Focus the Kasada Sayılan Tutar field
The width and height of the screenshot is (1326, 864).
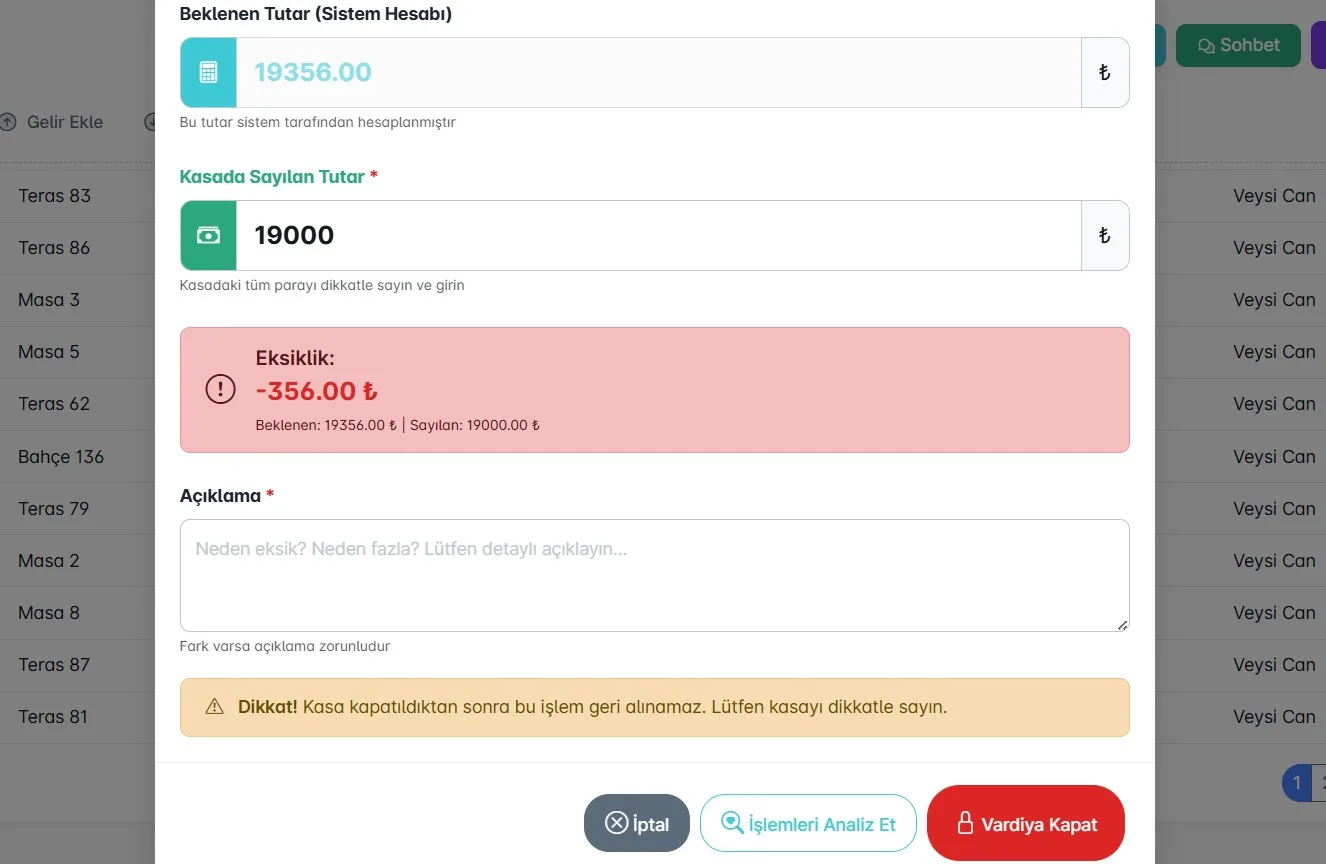pos(658,235)
